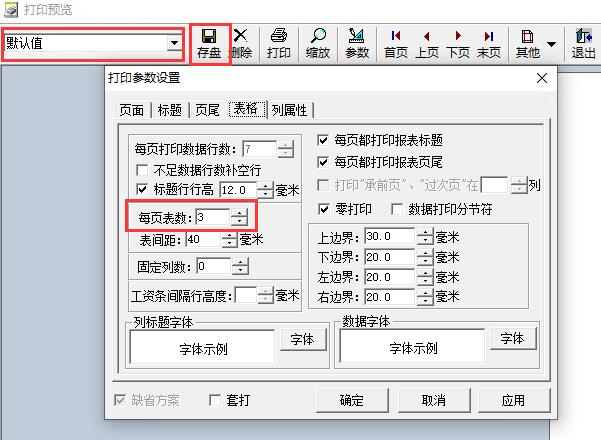Open the 其他 dropdown arrow
Image resolution: width=601 pixels, height=440 pixels.
click(552, 44)
